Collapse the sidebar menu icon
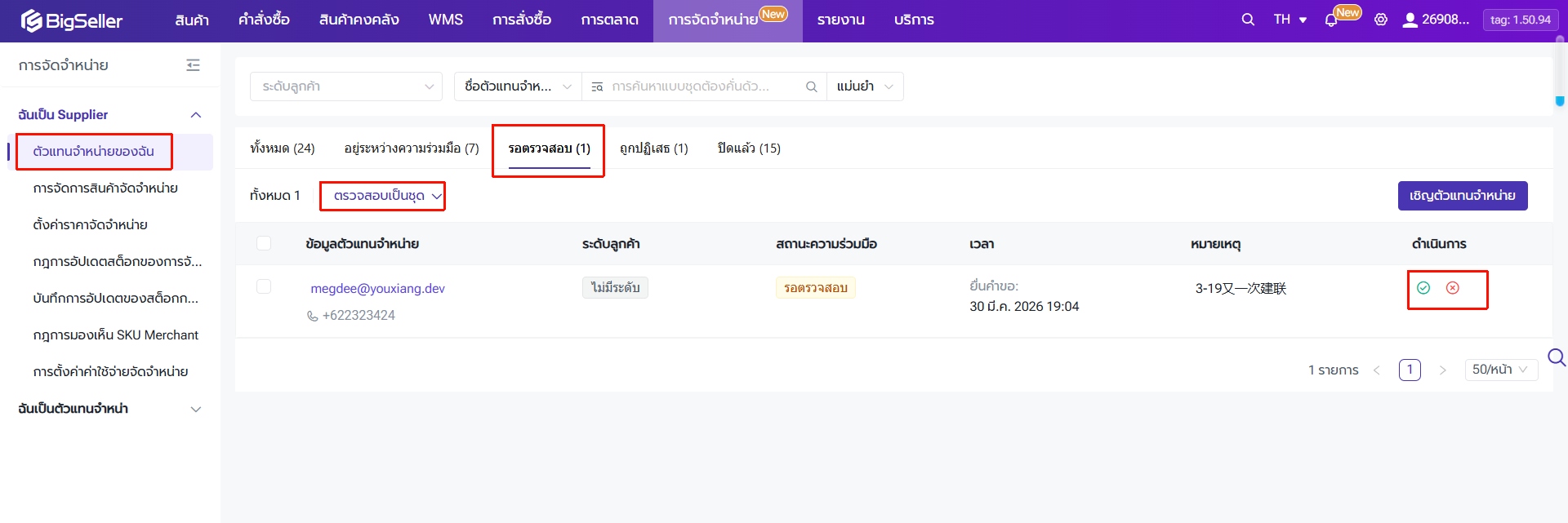Screen dimensions: 1568x523 point(193,65)
